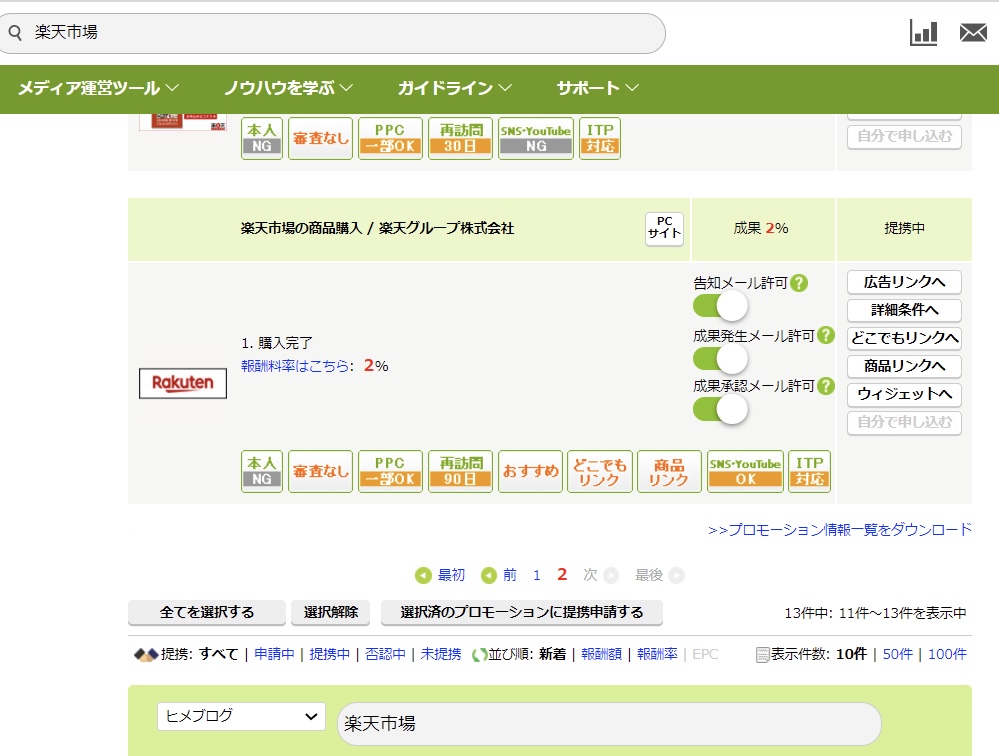Click the bar chart report icon
The width and height of the screenshot is (999, 756).
click(x=923, y=33)
